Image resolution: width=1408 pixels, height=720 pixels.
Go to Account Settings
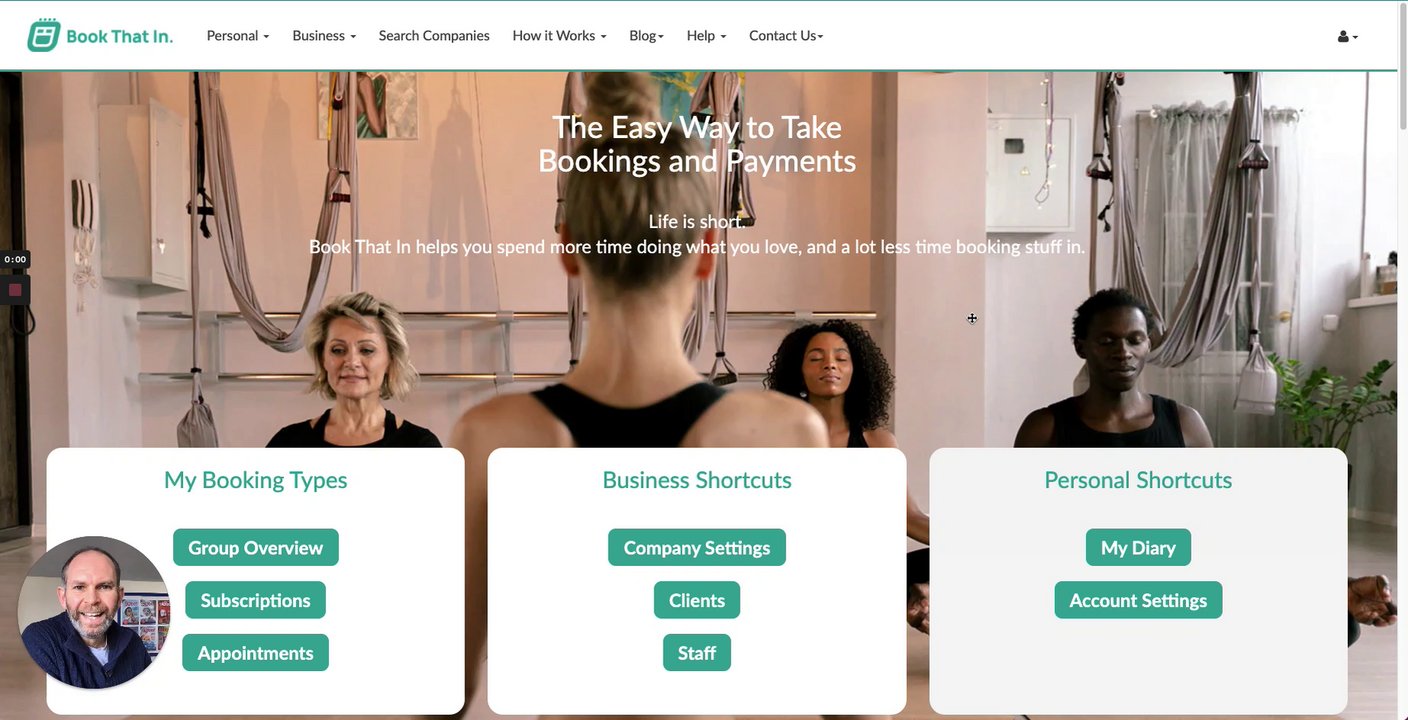1138,600
